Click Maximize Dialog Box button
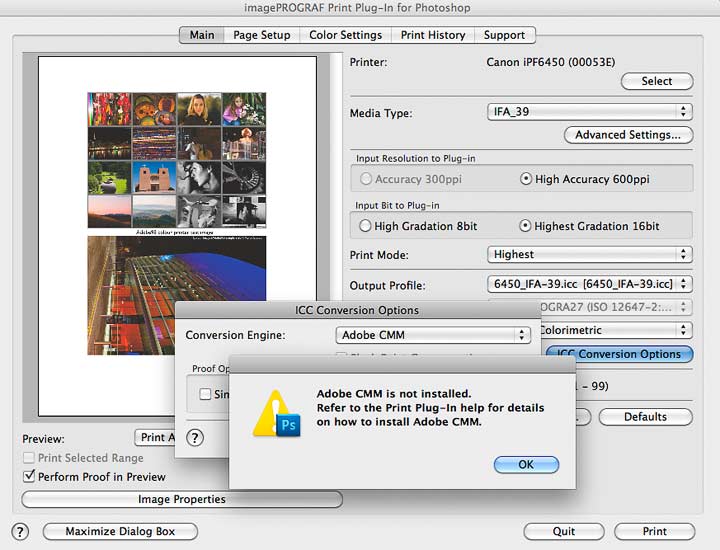The width and height of the screenshot is (720, 550). 120,532
